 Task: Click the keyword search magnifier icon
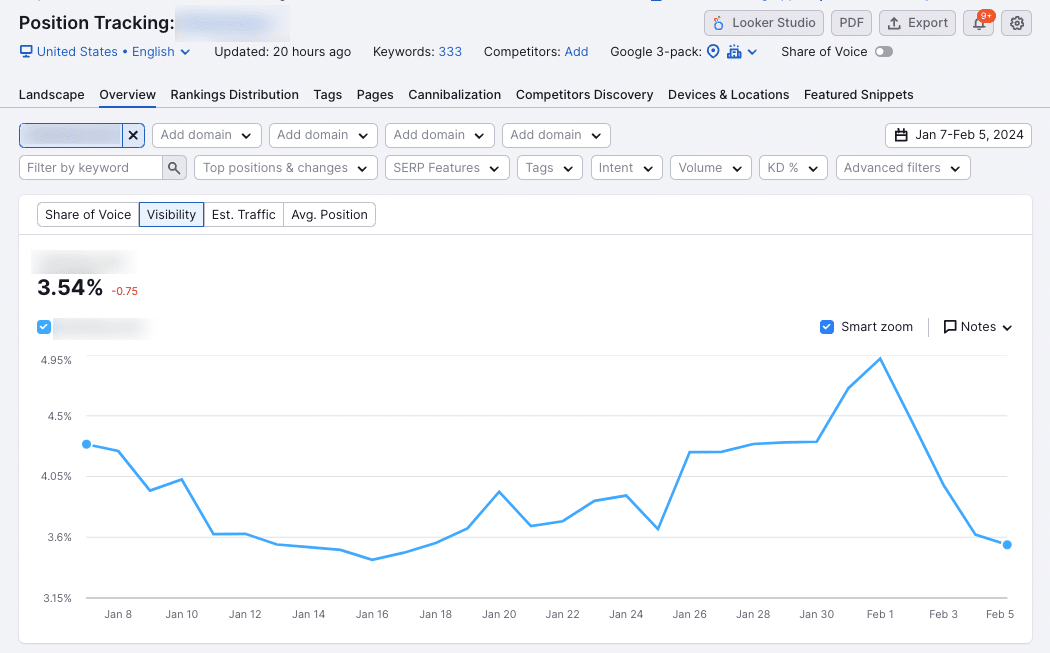coord(173,167)
